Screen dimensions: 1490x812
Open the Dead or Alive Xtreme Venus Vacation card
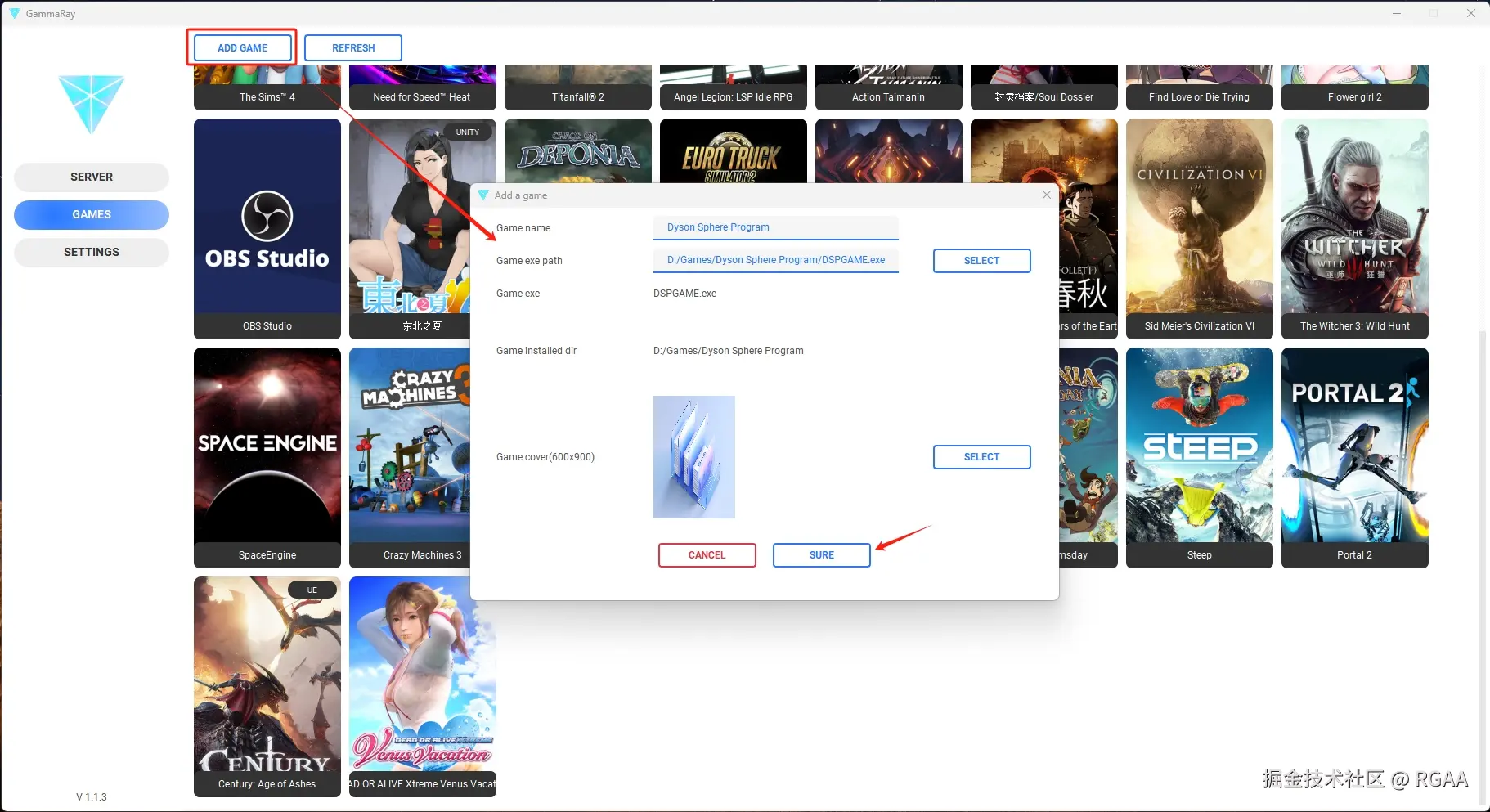coord(423,687)
